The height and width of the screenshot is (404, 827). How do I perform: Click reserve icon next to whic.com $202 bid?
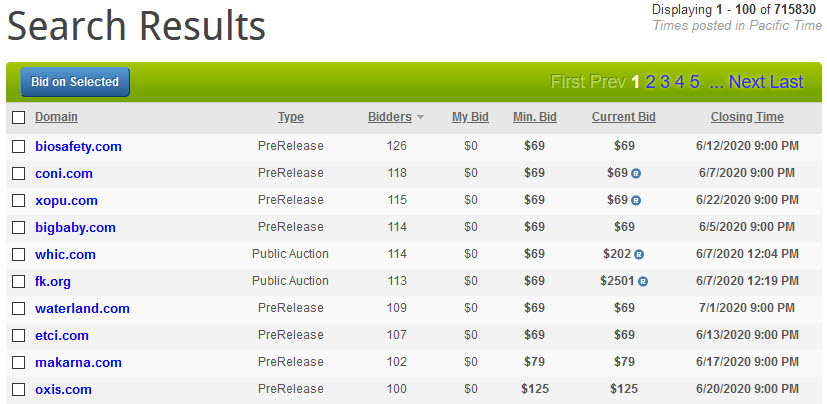[639, 255]
